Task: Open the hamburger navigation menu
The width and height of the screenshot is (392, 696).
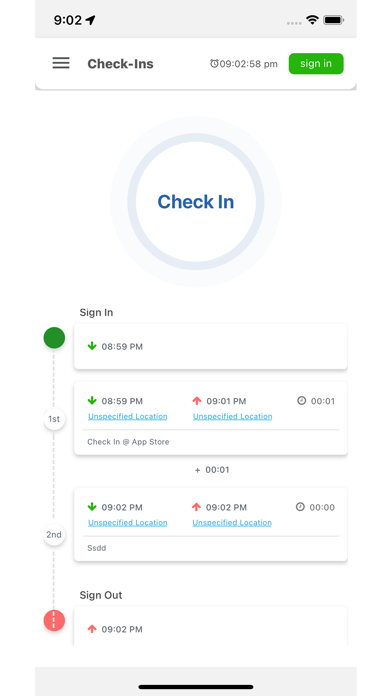Action: point(61,63)
